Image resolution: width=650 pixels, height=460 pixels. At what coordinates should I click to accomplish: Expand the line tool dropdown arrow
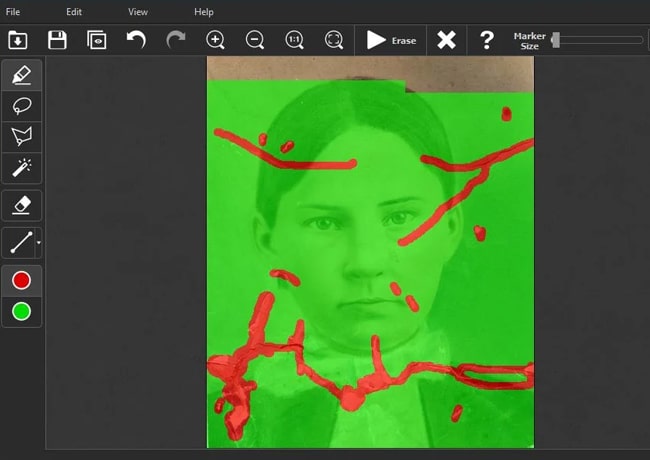pyautogui.click(x=38, y=243)
